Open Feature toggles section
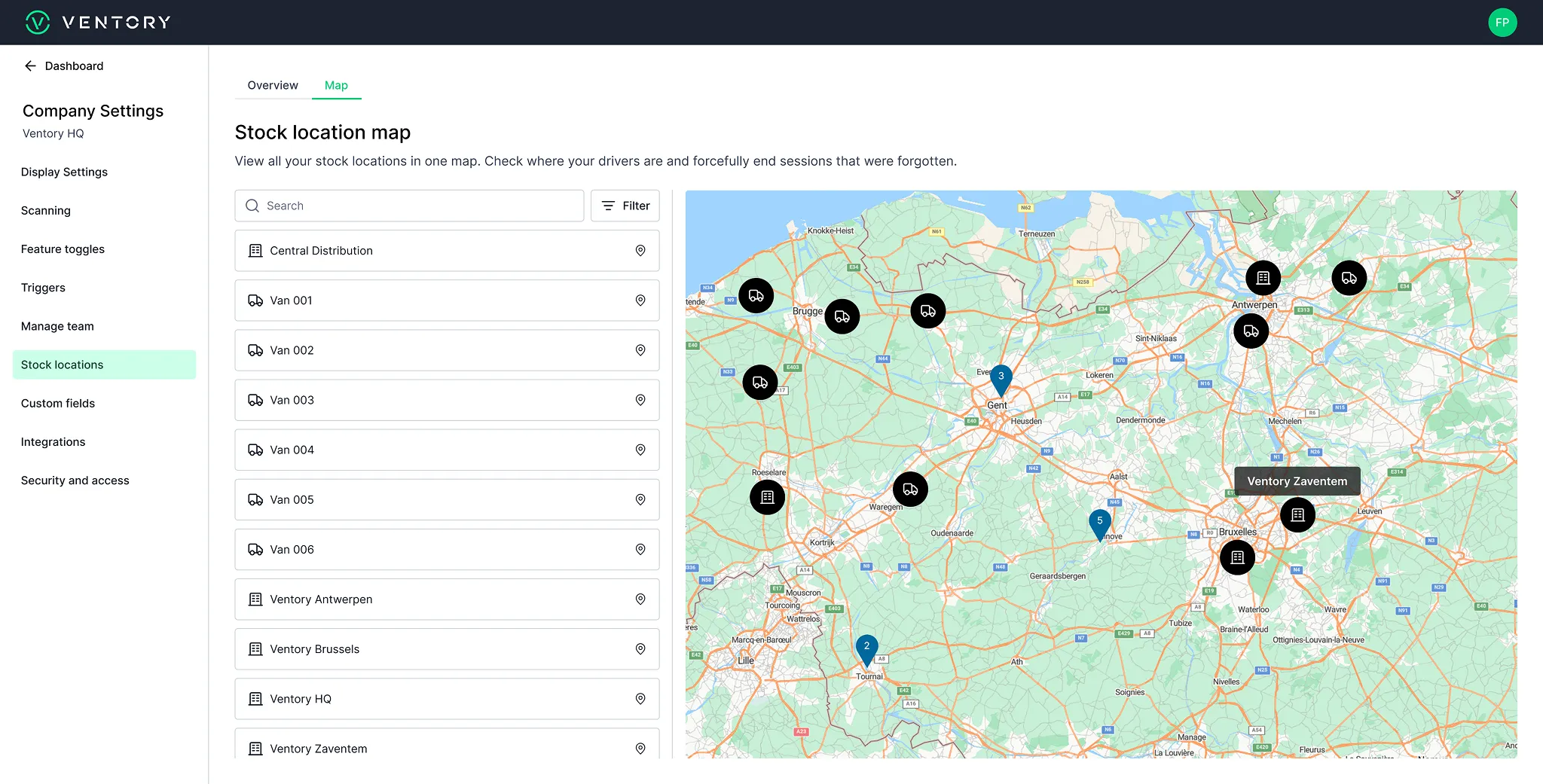 point(63,249)
